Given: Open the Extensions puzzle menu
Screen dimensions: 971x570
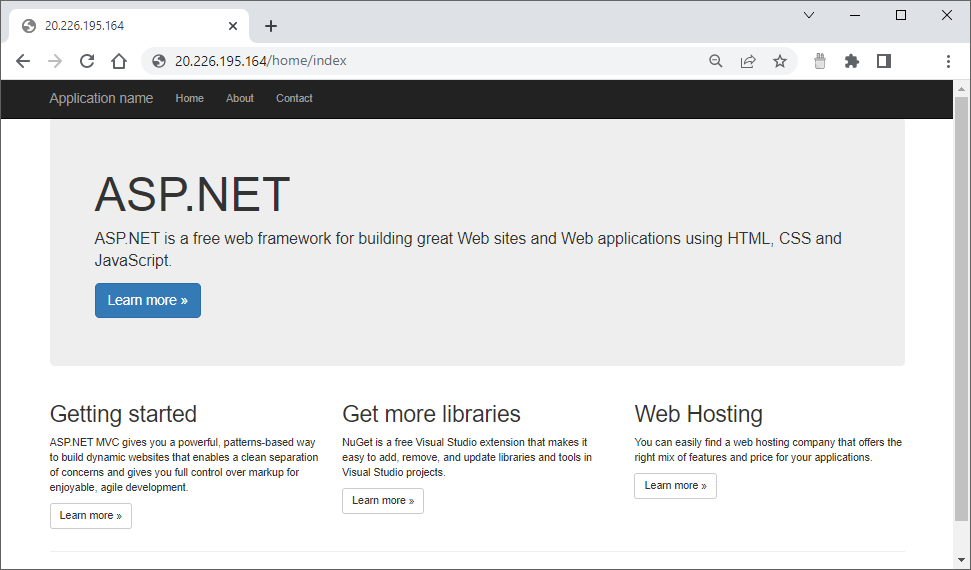Looking at the screenshot, I should [x=852, y=61].
